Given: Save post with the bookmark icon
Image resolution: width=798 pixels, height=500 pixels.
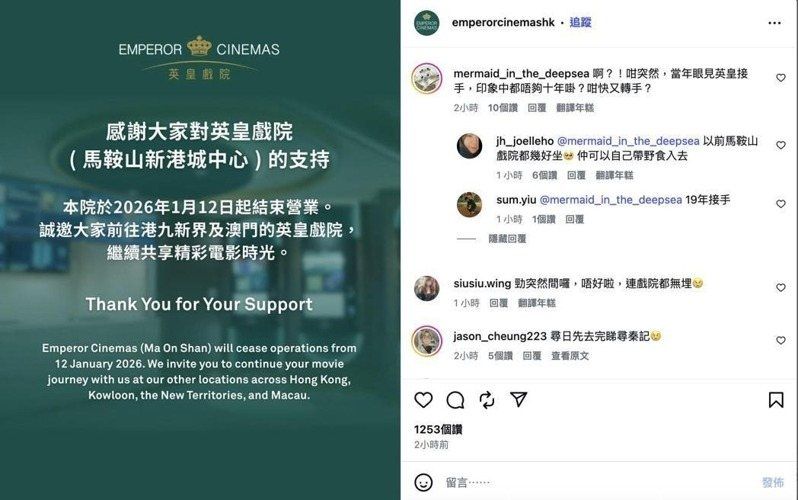Looking at the screenshot, I should coord(776,400).
